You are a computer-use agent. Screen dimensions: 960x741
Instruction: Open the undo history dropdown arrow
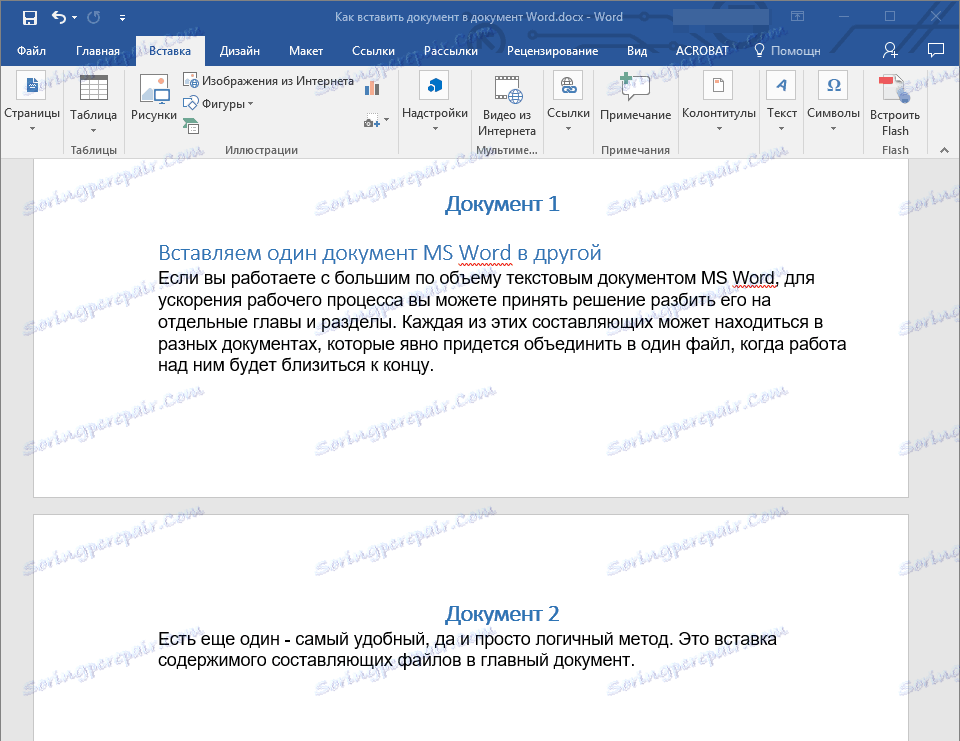(x=75, y=18)
